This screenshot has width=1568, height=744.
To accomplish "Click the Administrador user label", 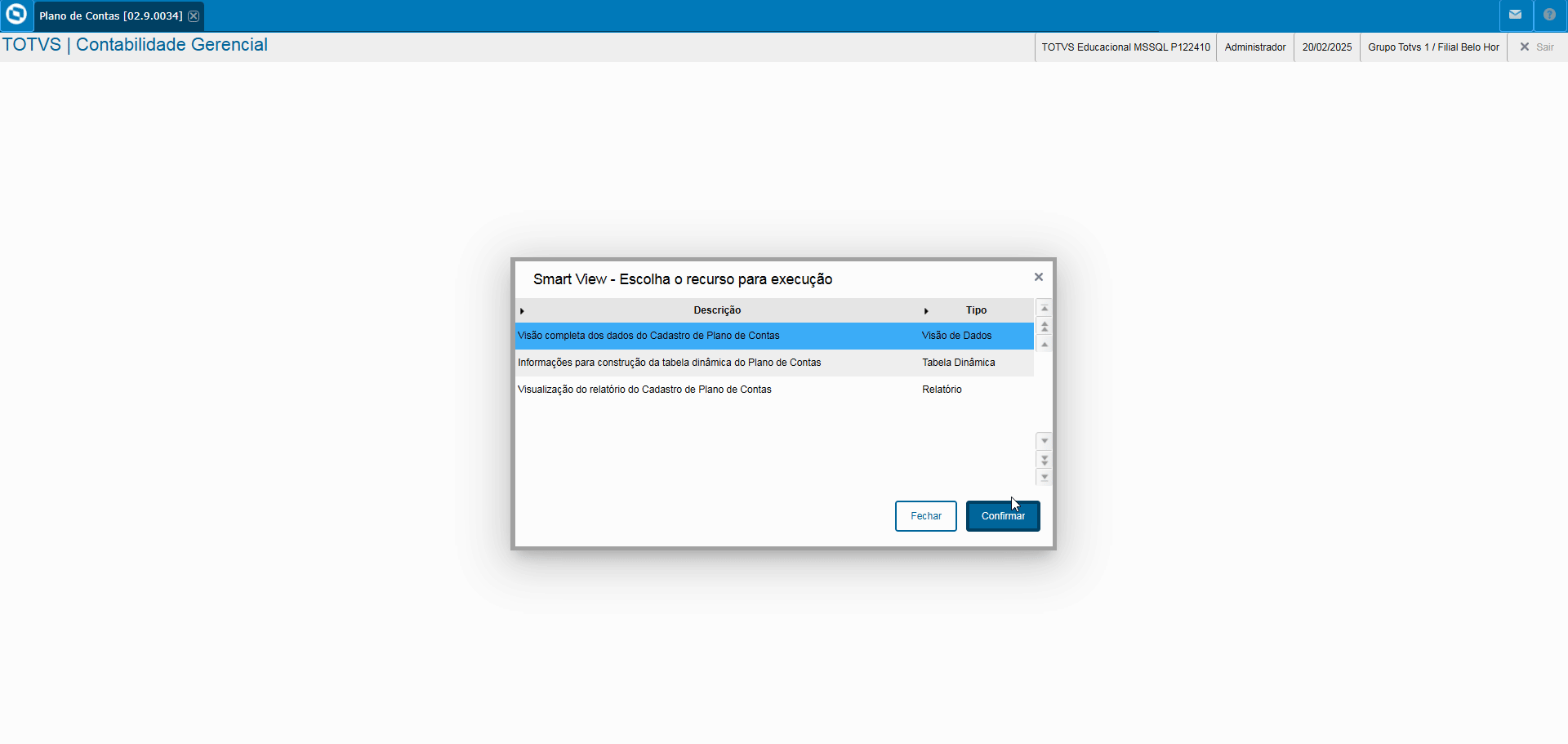I will click(x=1255, y=47).
